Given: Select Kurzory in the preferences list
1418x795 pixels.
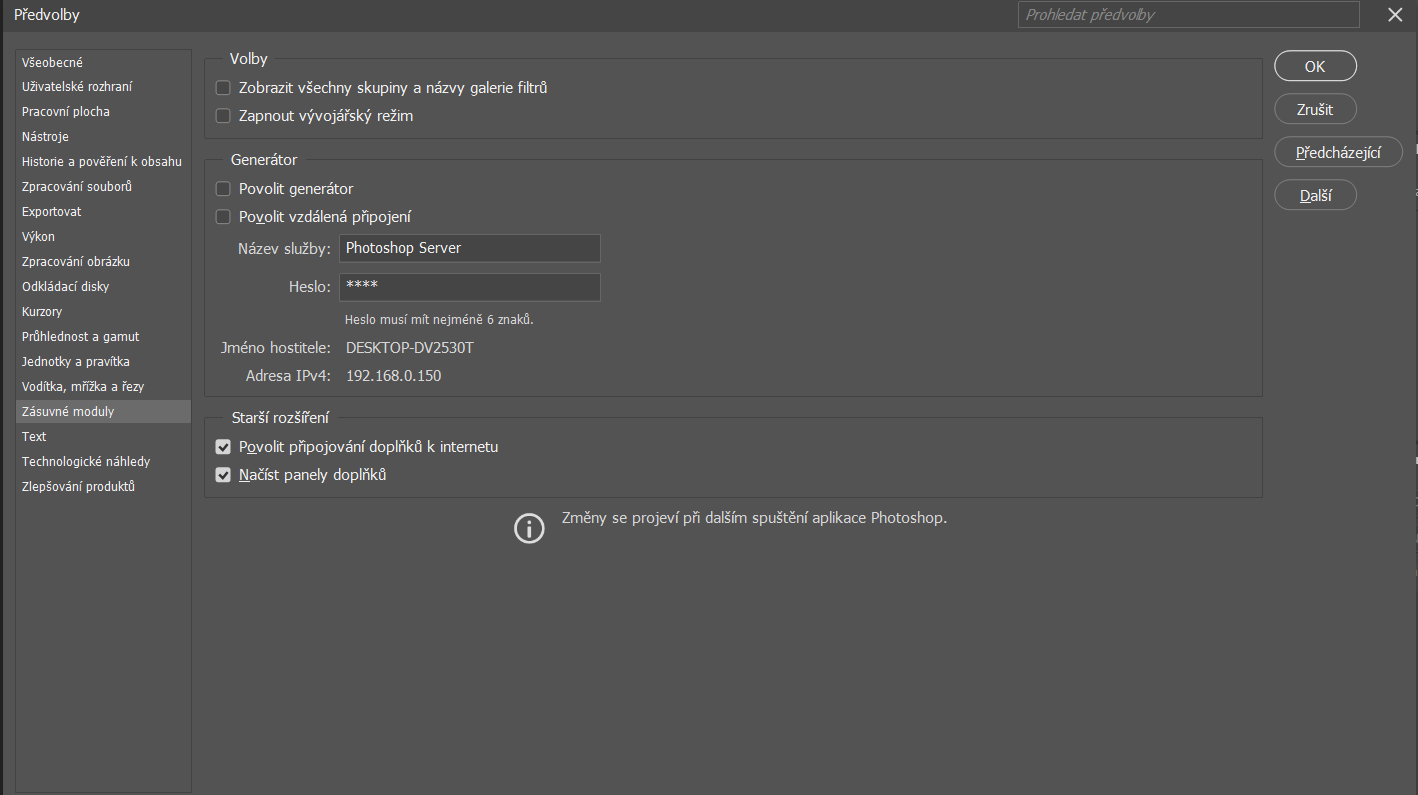Looking at the screenshot, I should pos(42,312).
